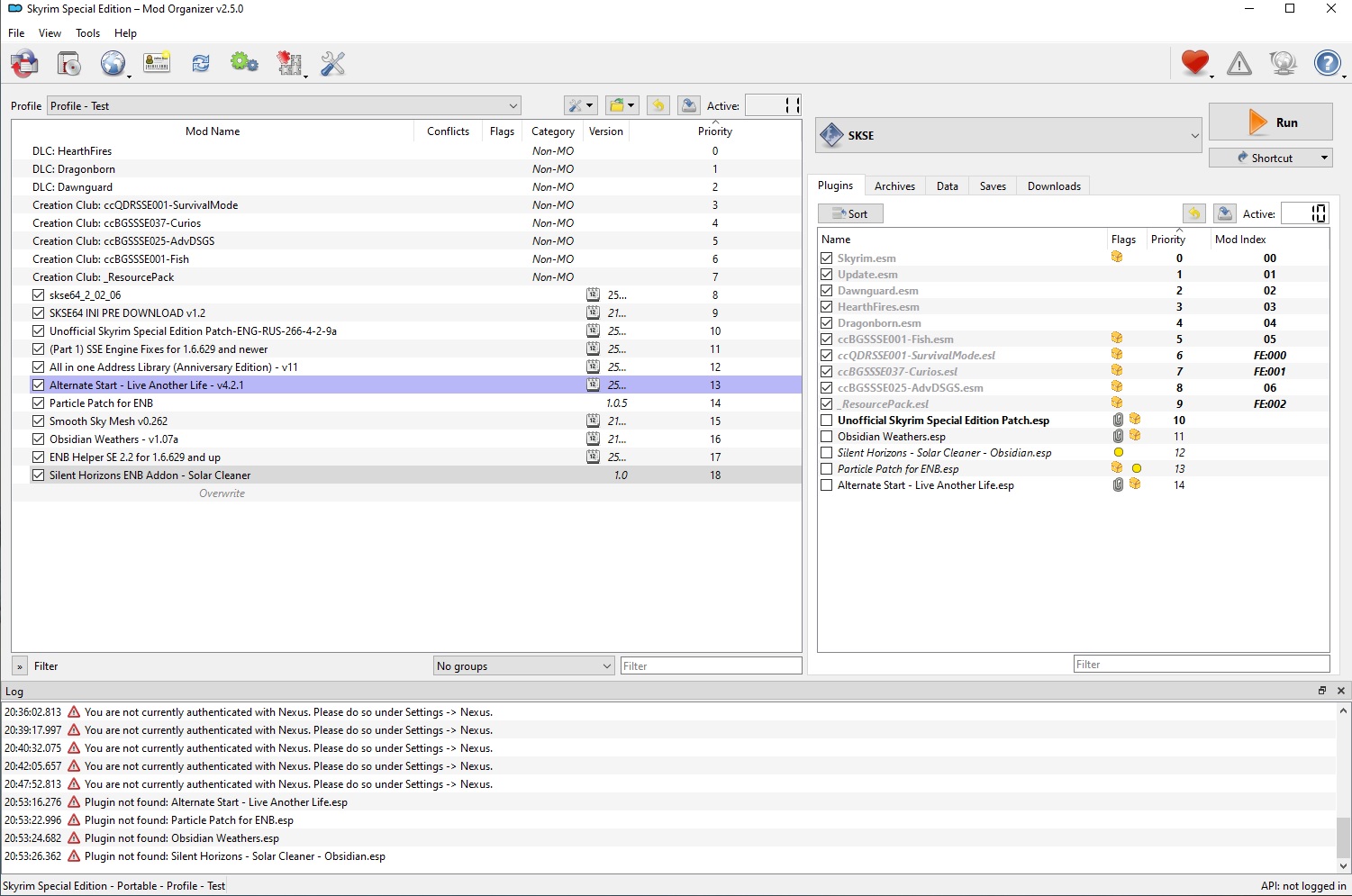Image resolution: width=1352 pixels, height=896 pixels.
Task: Select the DLC: Dawnguard mod row
Action: pos(406,187)
